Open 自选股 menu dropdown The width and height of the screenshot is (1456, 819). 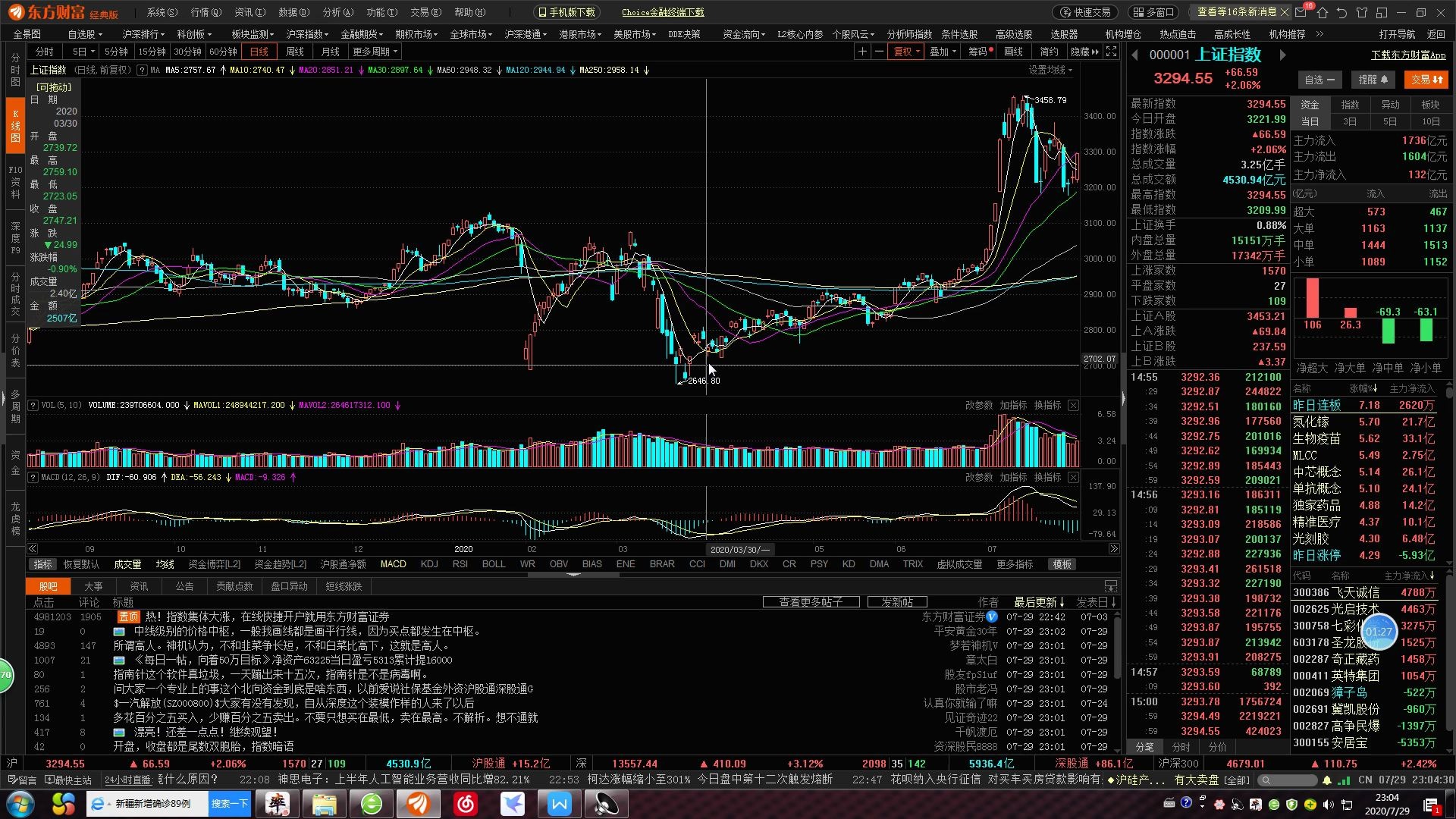point(85,34)
